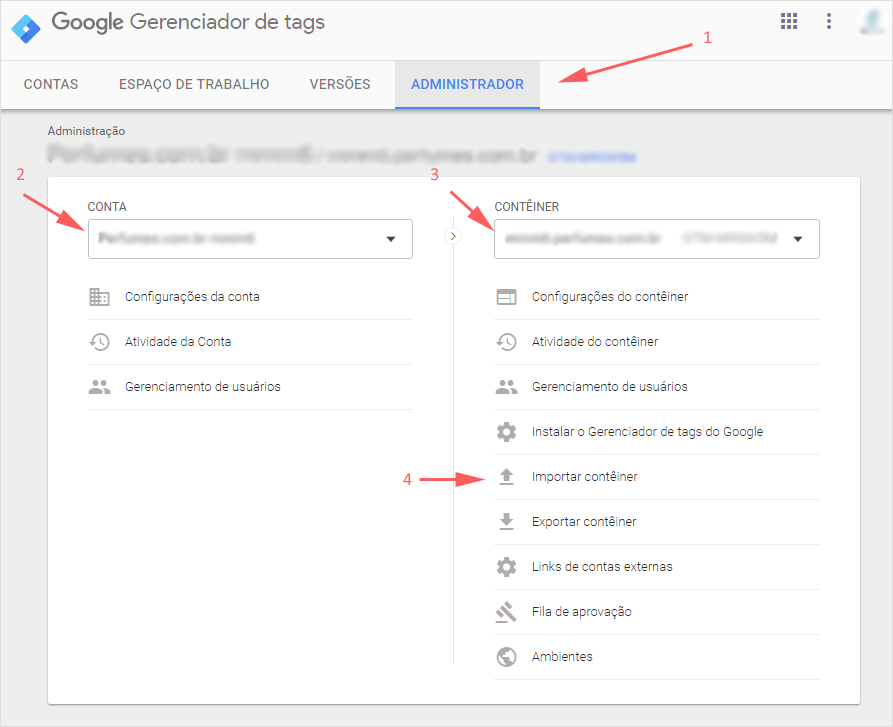Click the Google Gerenciador de tags title
This screenshot has height=727, width=893.
tap(188, 23)
